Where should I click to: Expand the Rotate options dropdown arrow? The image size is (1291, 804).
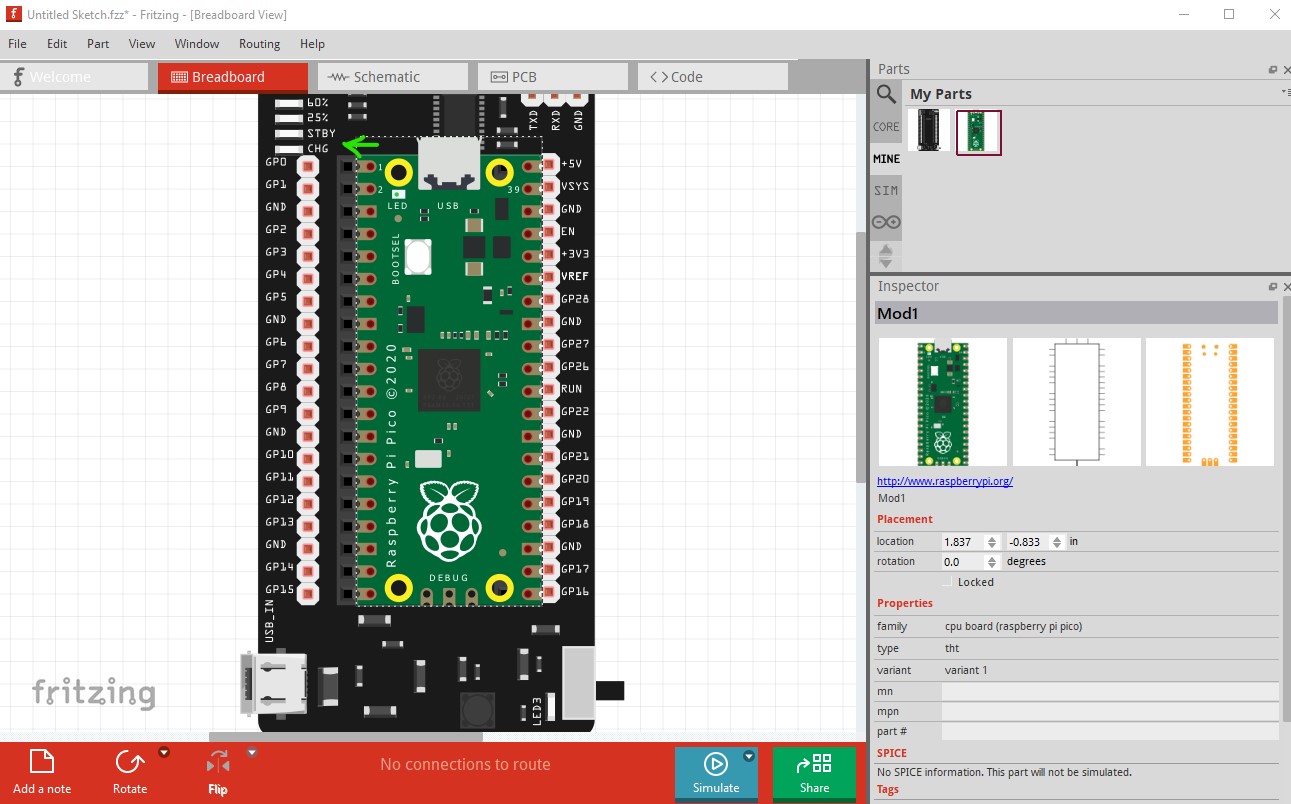tap(164, 753)
